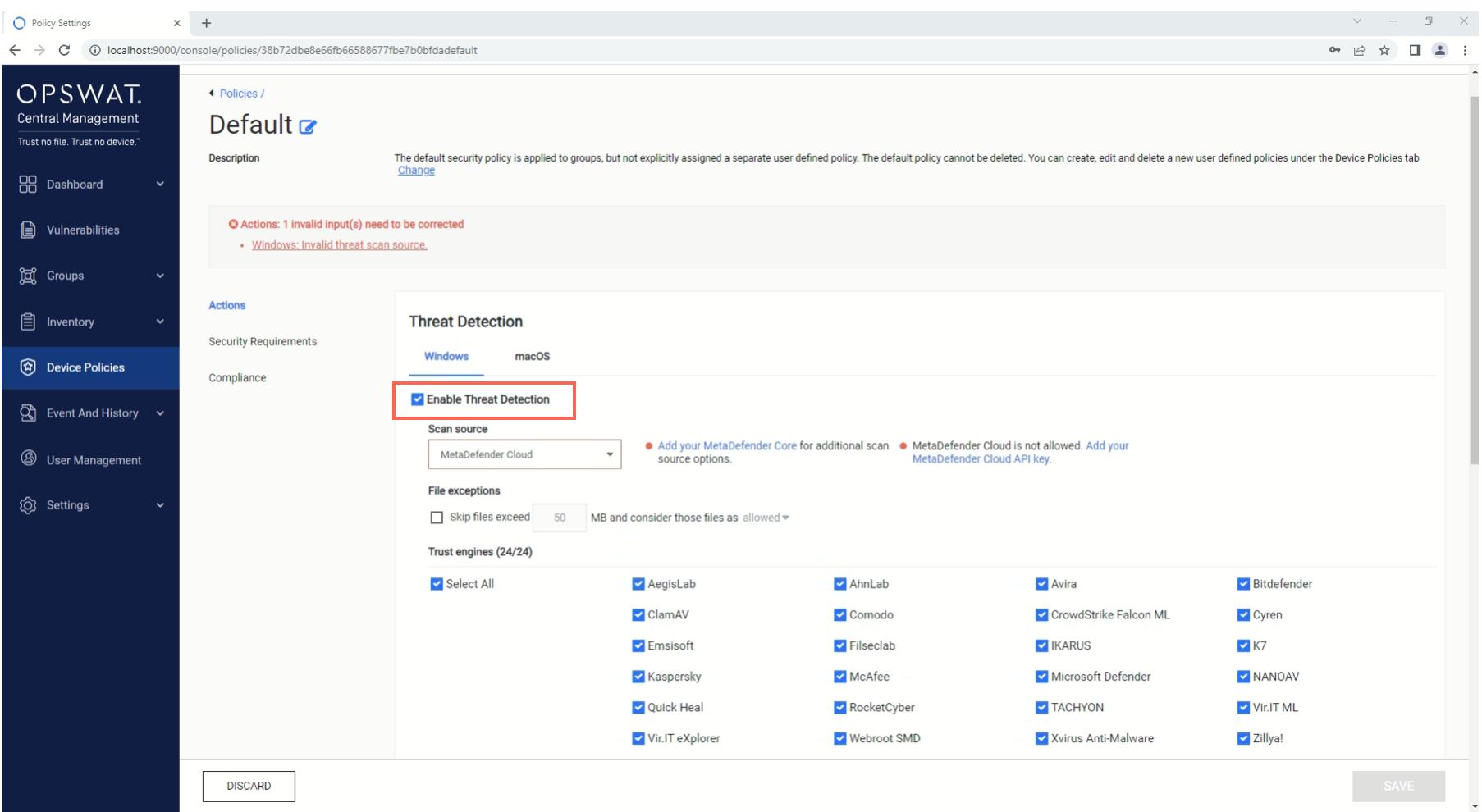Click the Event And History icon
Viewport: 1482px width, 812px height.
tap(28, 413)
